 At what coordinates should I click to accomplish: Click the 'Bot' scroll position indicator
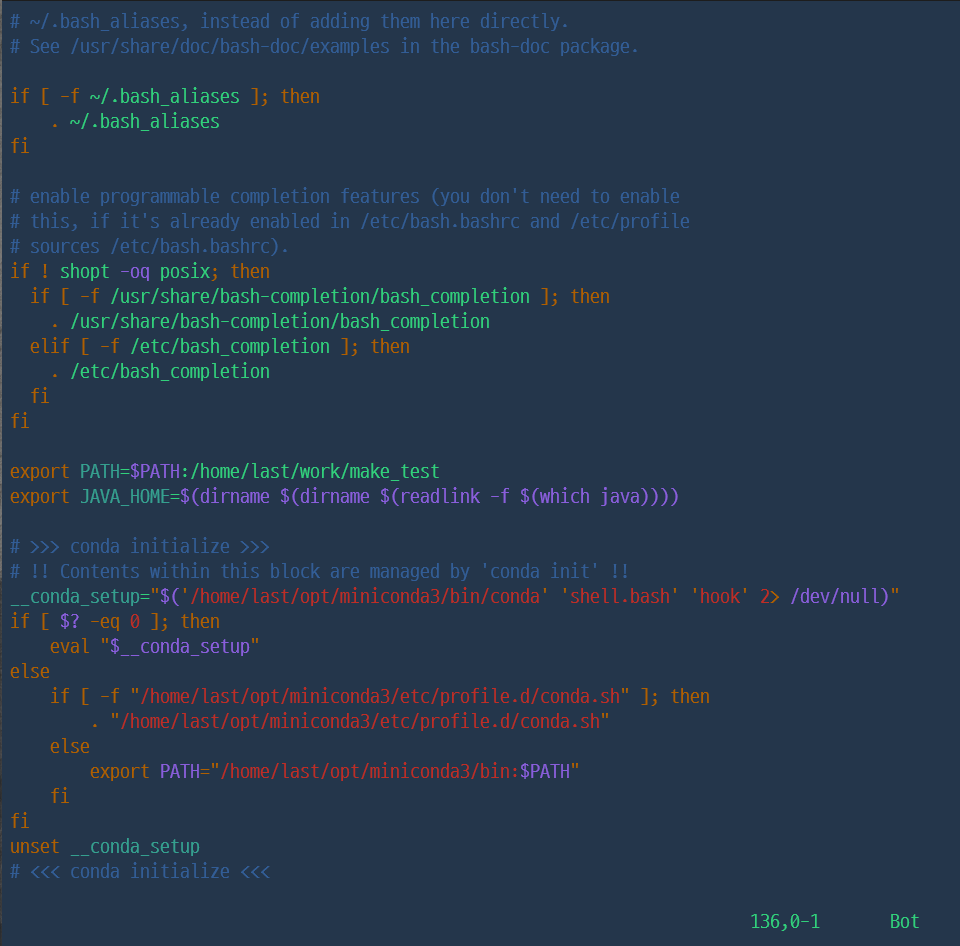(x=905, y=922)
